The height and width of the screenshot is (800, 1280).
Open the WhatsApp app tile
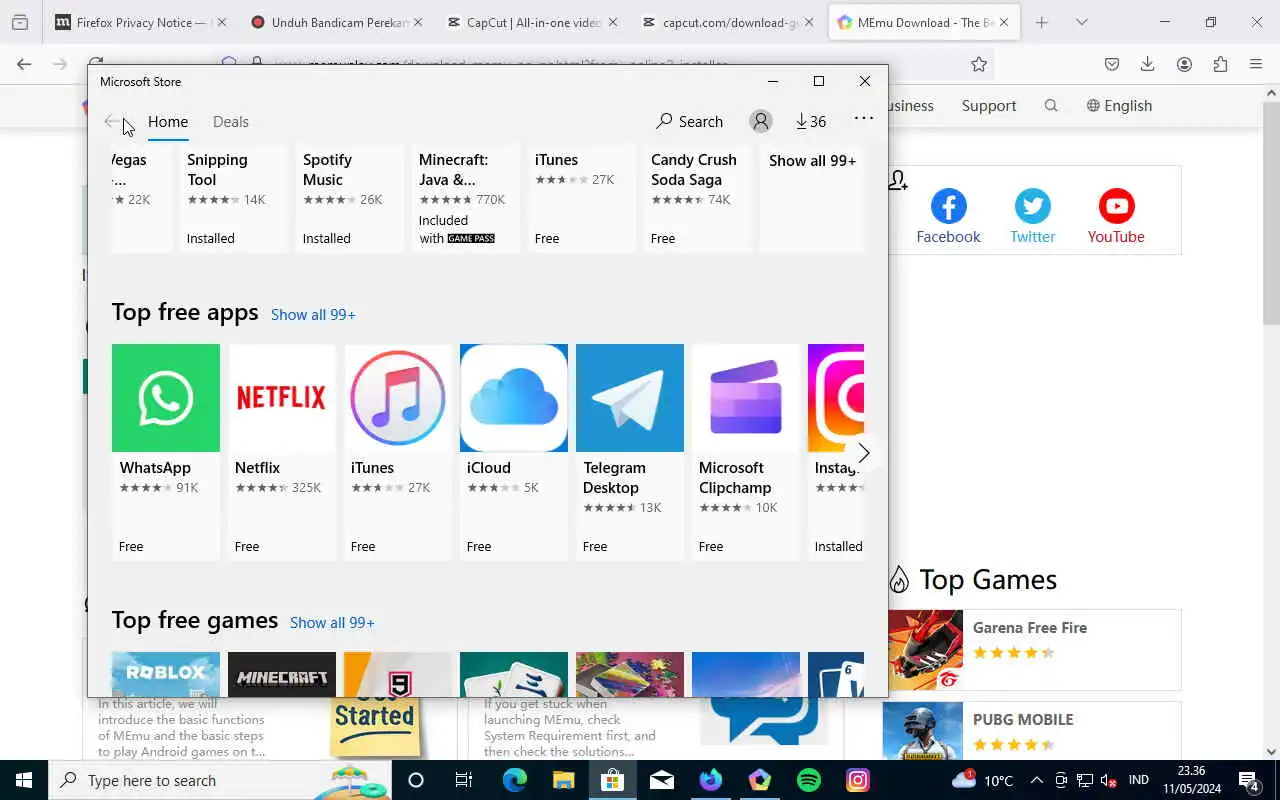pos(166,452)
